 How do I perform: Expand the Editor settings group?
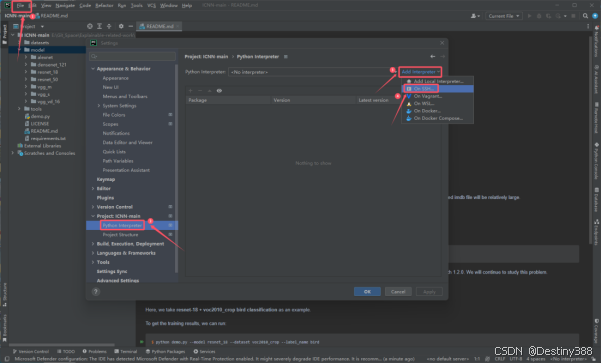coord(93,189)
